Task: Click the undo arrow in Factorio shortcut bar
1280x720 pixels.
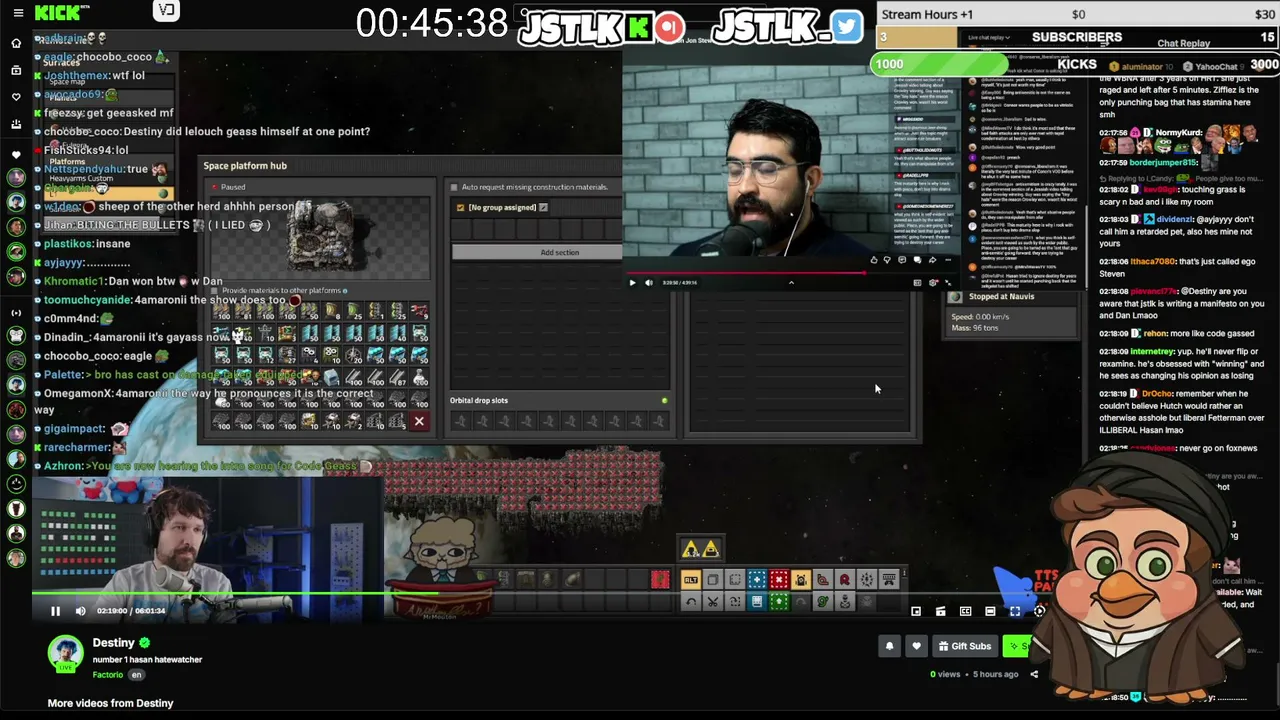Action: tap(691, 602)
